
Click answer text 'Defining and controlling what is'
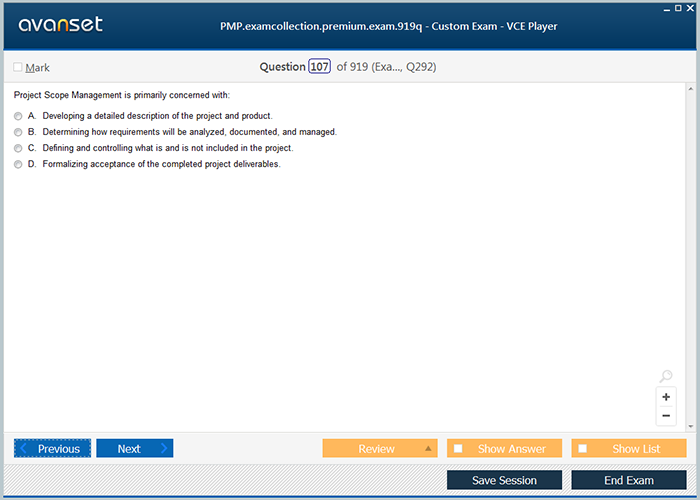(x=103, y=148)
